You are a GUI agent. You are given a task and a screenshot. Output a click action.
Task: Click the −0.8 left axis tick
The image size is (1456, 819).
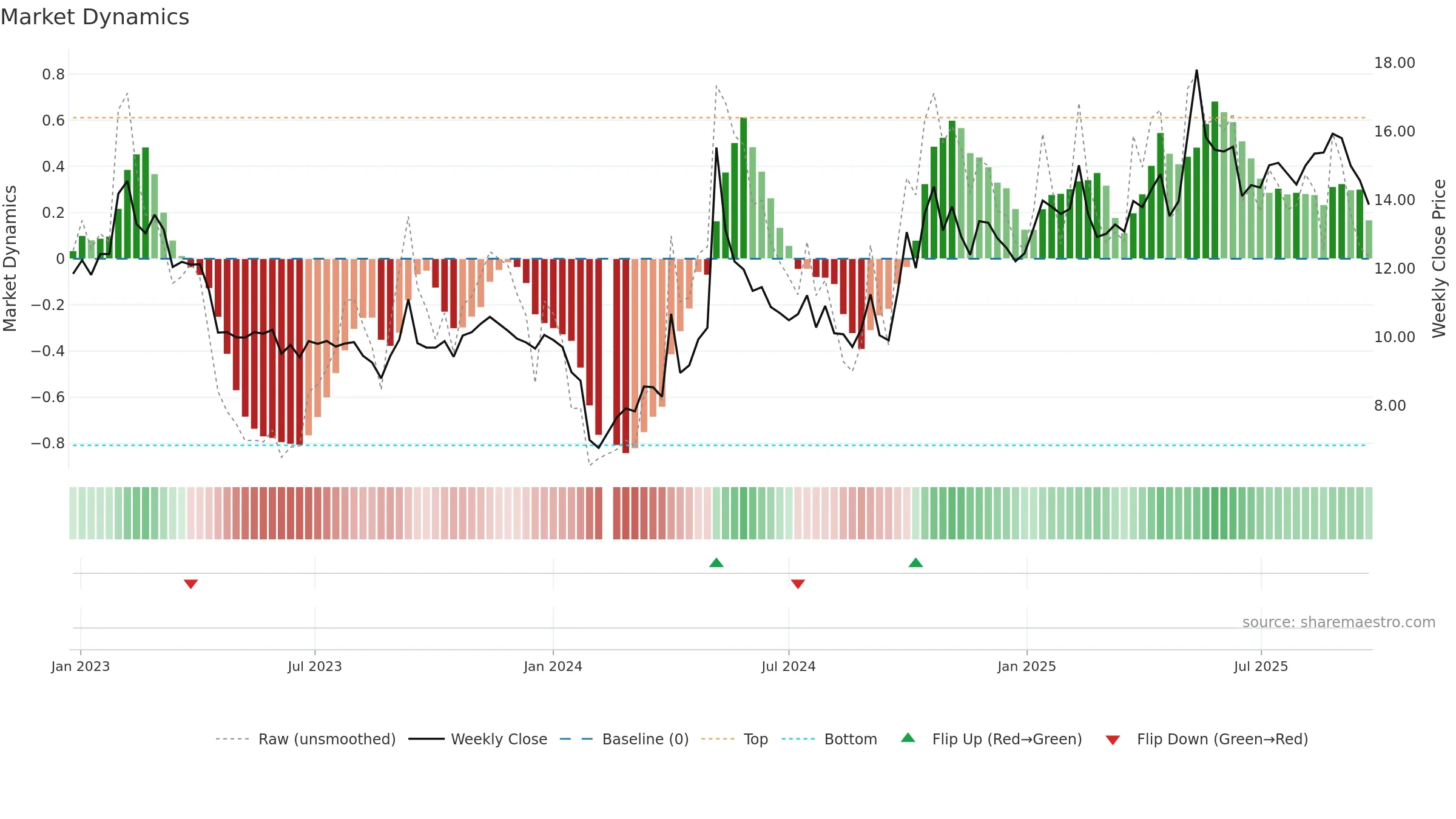(48, 443)
